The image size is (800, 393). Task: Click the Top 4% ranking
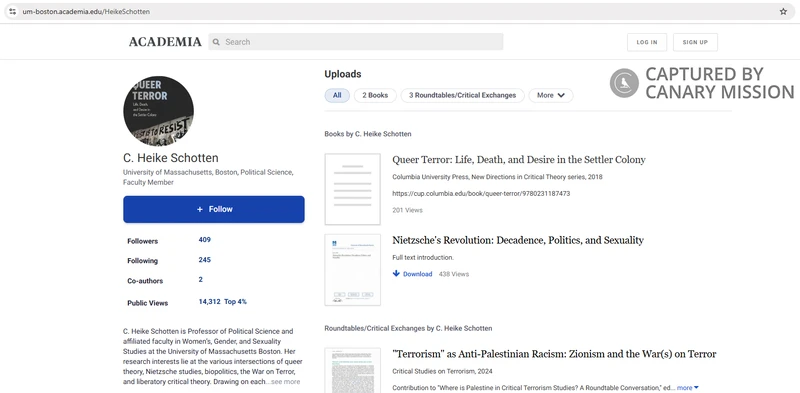[235, 302]
